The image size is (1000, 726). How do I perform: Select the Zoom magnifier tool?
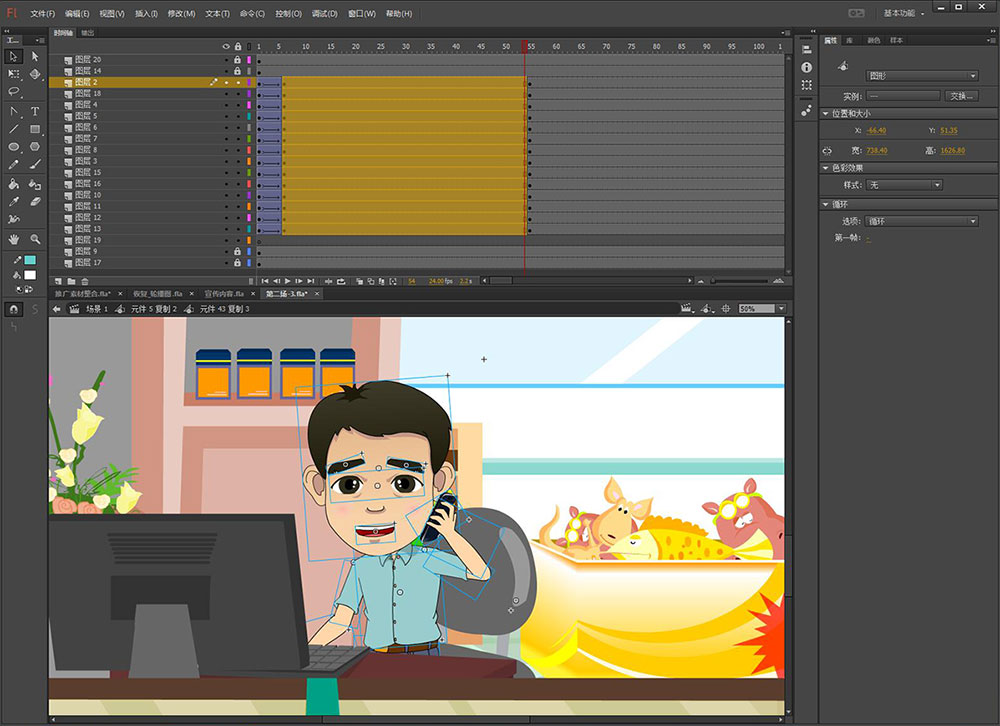tap(35, 239)
